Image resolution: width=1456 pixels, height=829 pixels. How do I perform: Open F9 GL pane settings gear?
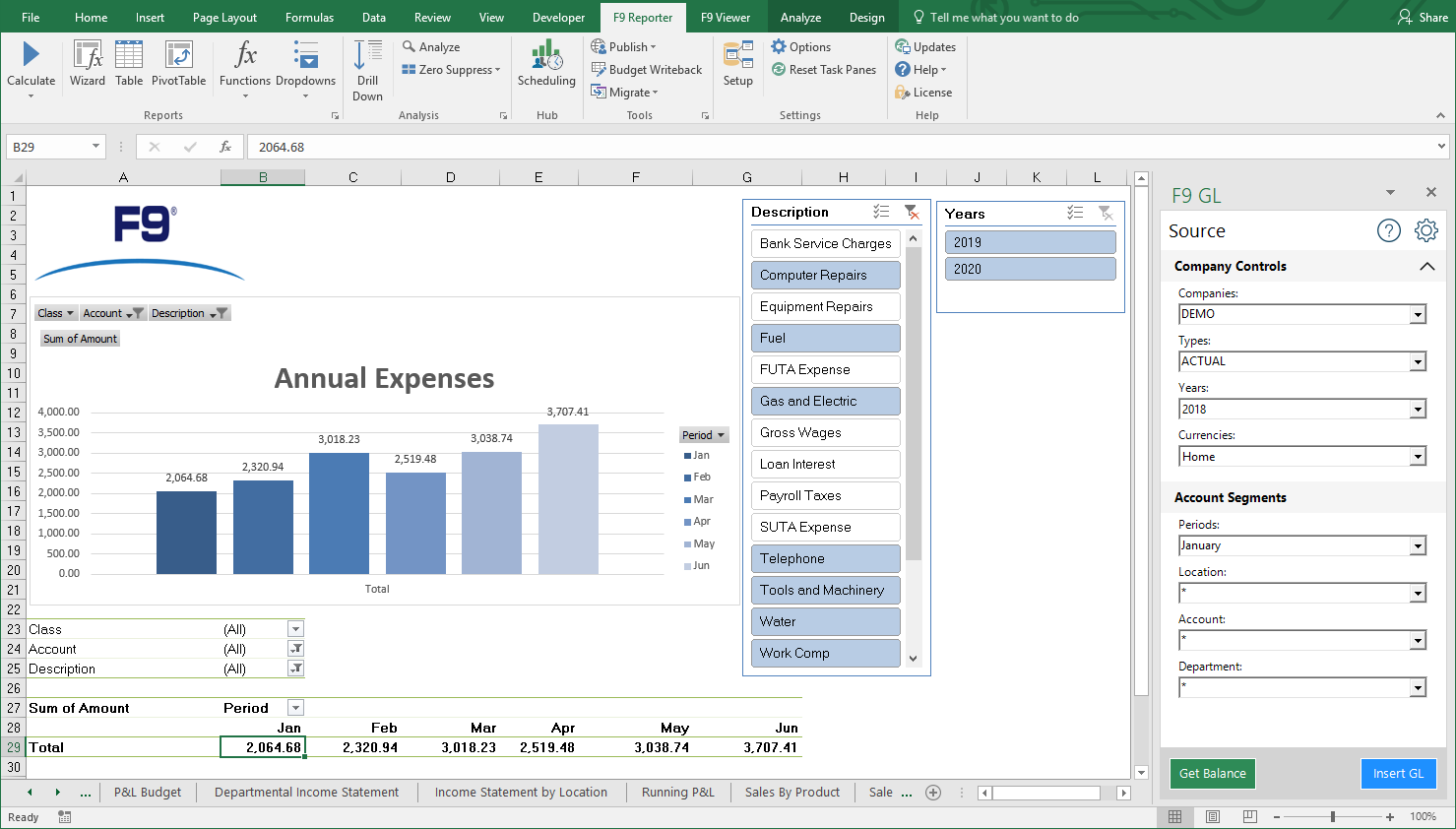1425,231
